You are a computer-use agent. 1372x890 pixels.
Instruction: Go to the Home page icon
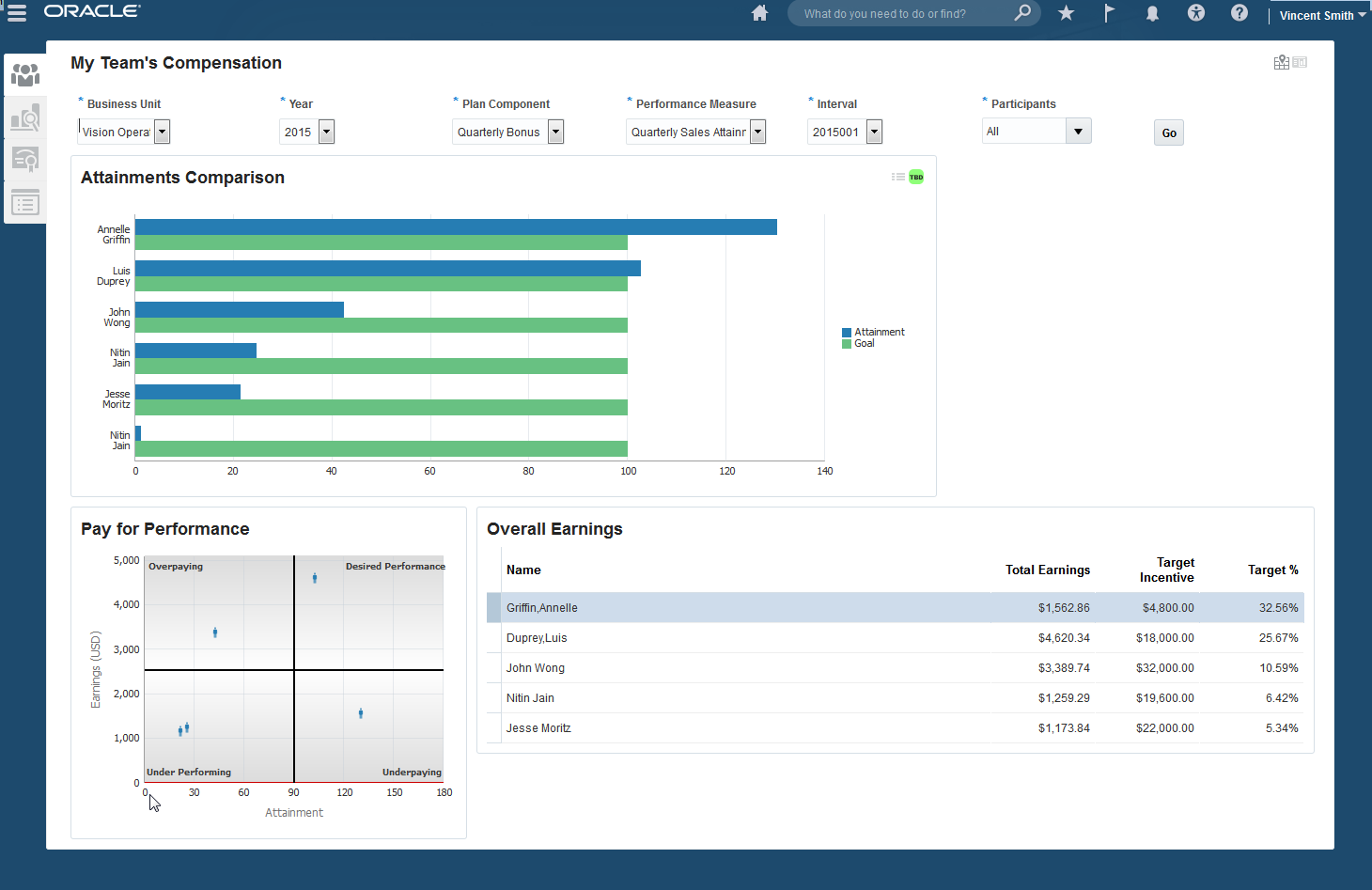[759, 13]
